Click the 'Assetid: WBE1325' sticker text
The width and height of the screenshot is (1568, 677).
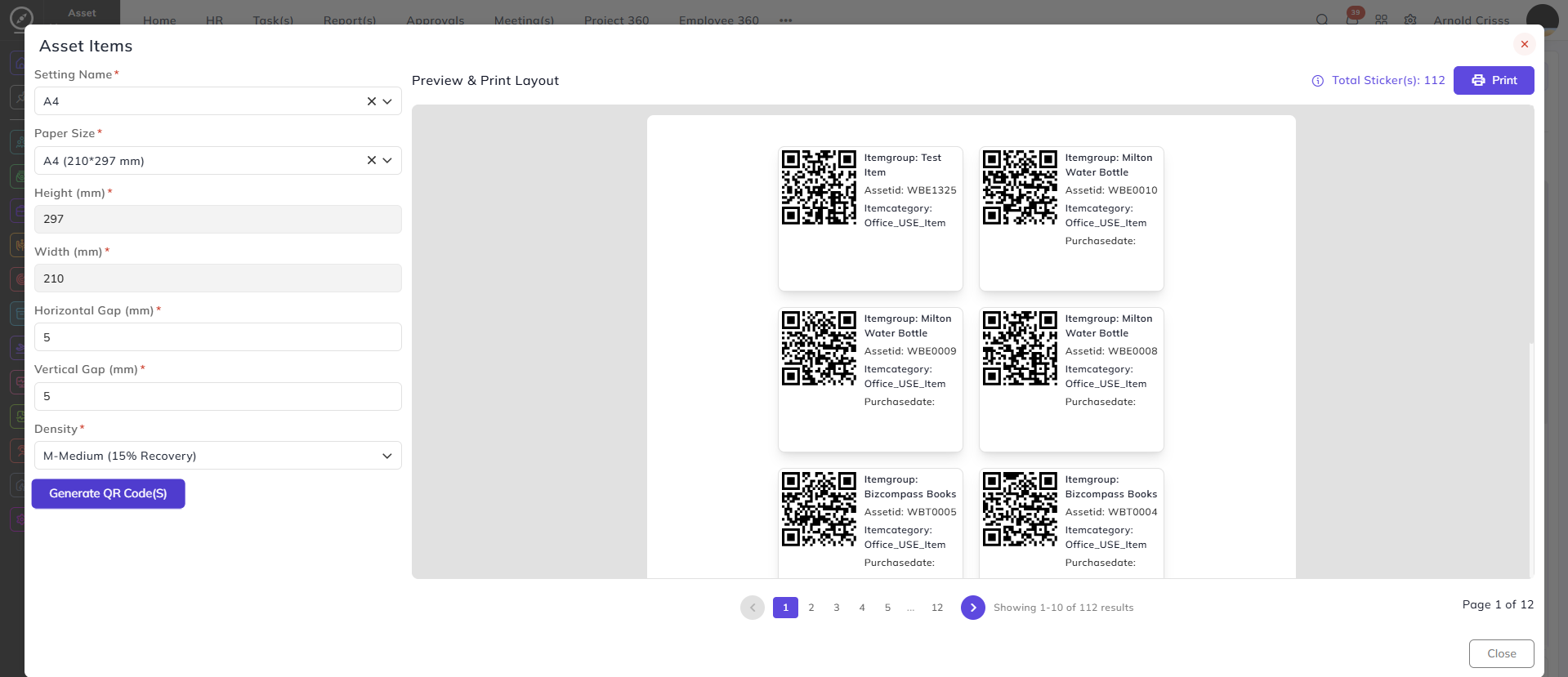[910, 190]
